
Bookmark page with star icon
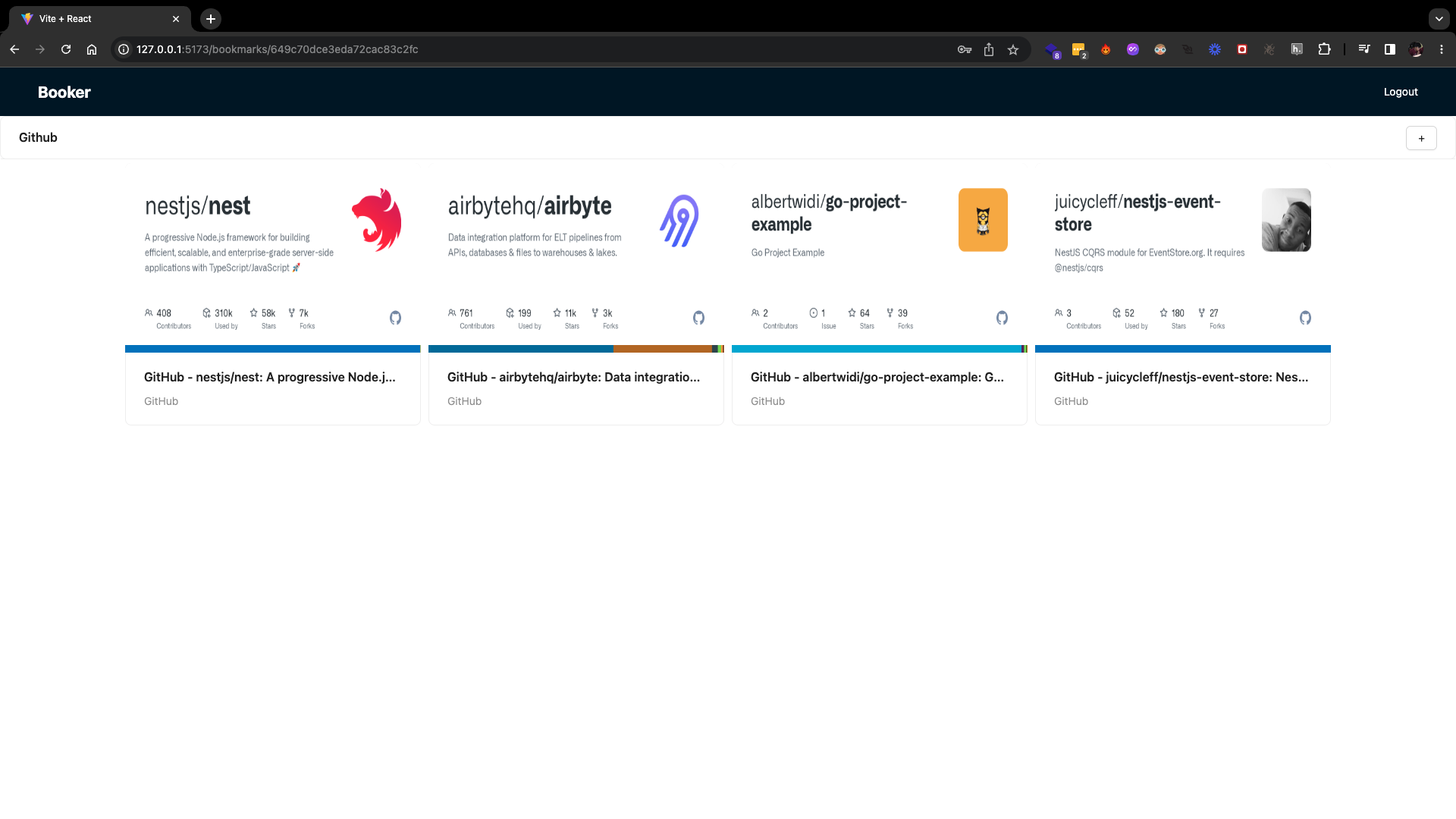1013,49
